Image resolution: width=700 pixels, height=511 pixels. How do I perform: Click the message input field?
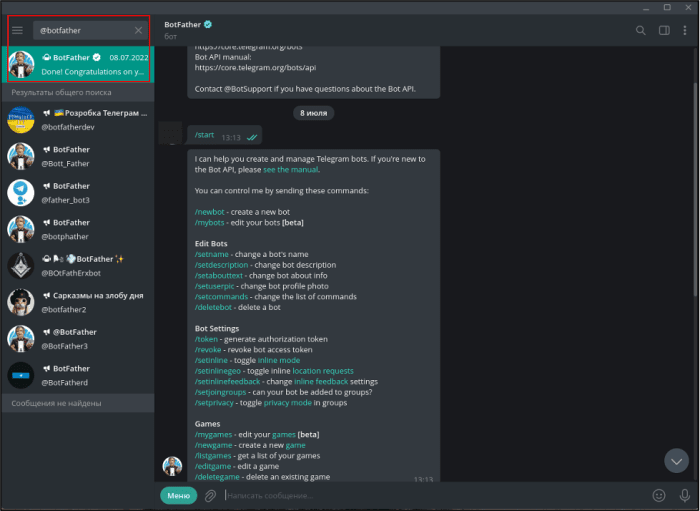tap(433, 495)
